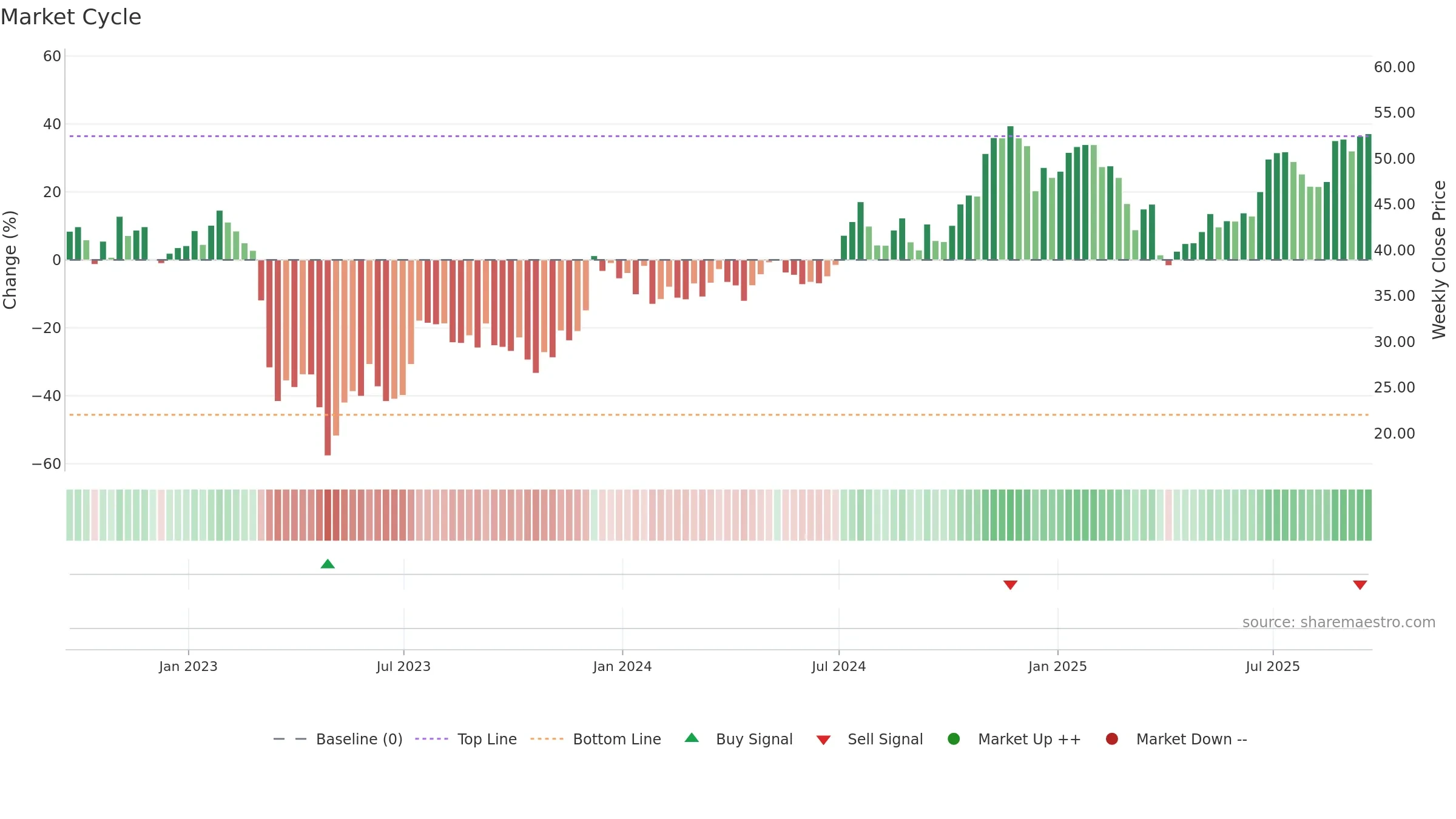Toggle the Buy Signal legend entry
Screen dimensions: 1456x819
738,739
